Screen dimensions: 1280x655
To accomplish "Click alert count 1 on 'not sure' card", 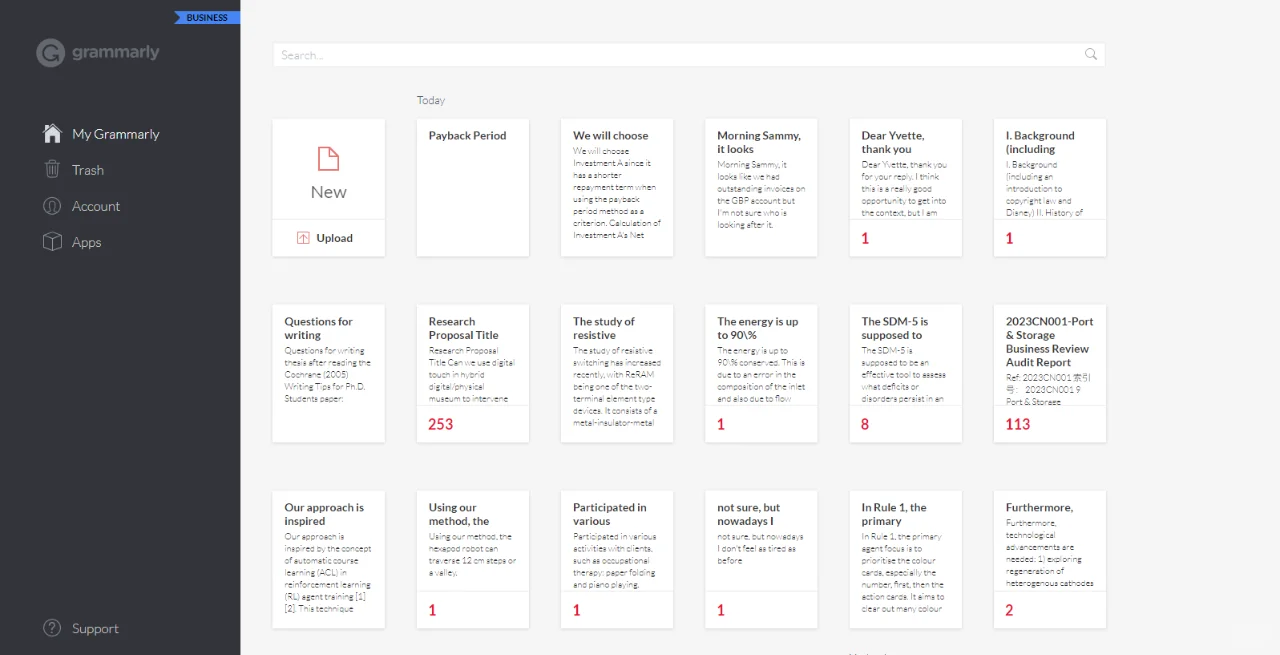I will click(721, 610).
